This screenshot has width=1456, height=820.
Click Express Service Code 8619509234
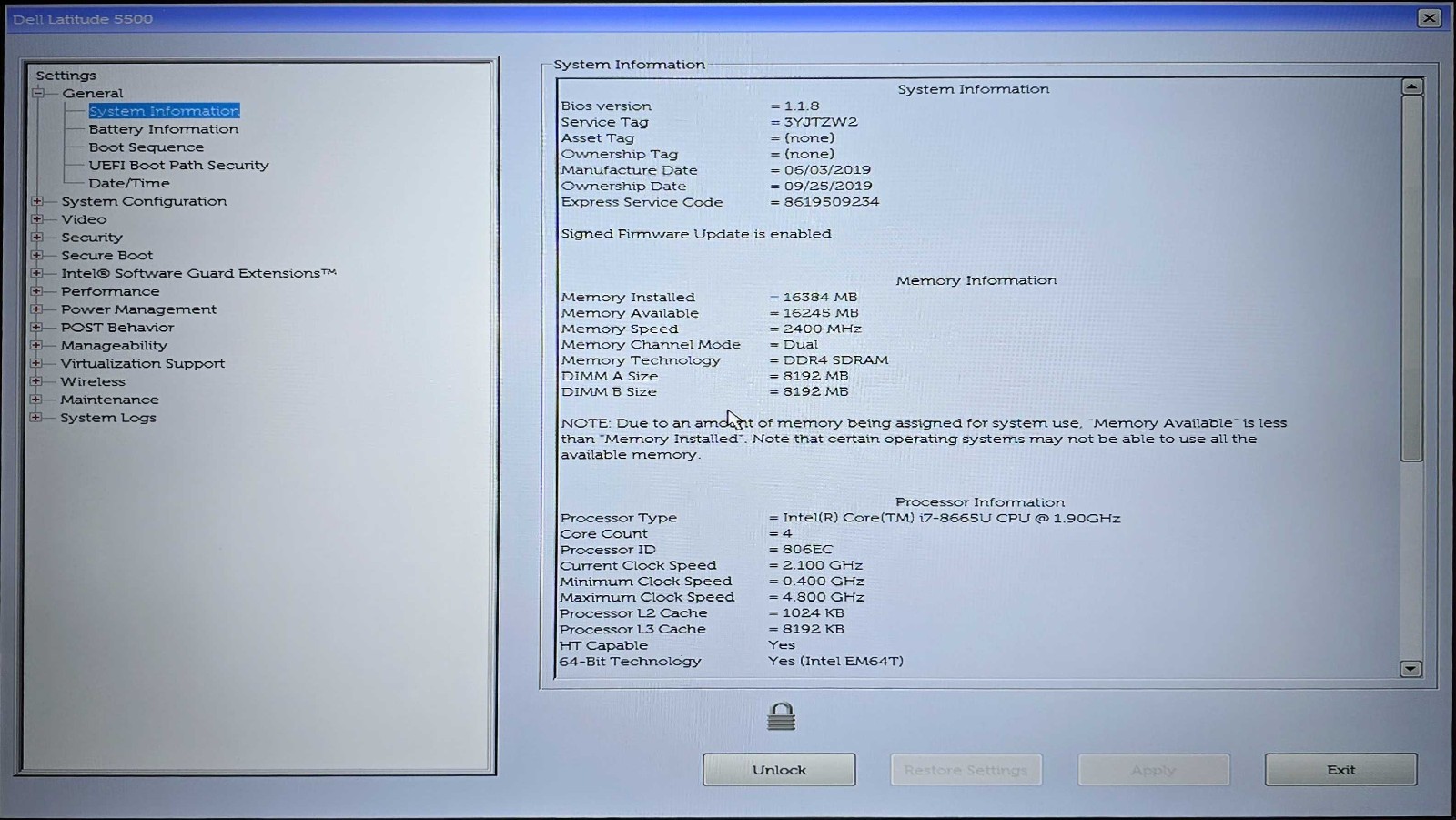832,202
